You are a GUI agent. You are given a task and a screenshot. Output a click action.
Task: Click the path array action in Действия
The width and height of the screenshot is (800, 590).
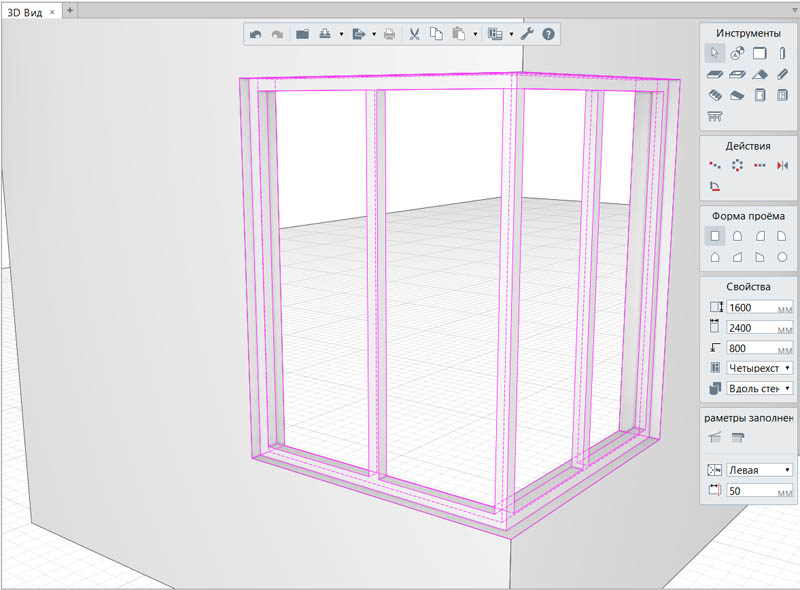click(x=715, y=165)
